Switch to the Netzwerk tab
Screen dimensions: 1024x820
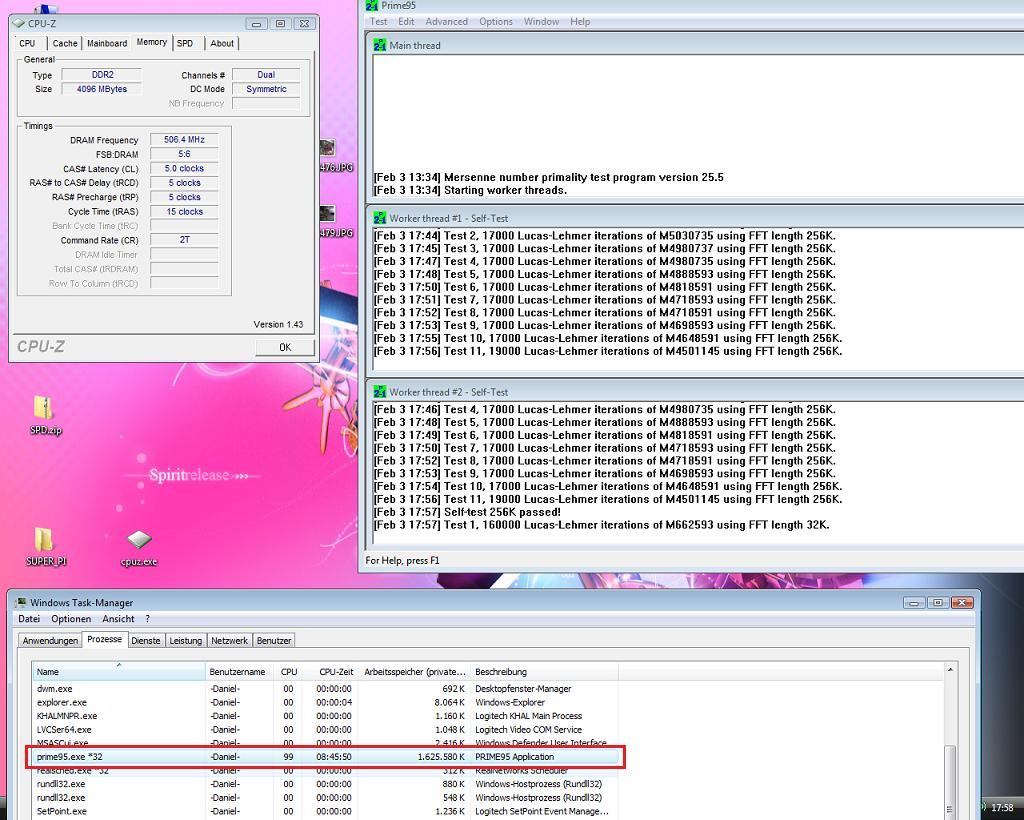coord(229,640)
